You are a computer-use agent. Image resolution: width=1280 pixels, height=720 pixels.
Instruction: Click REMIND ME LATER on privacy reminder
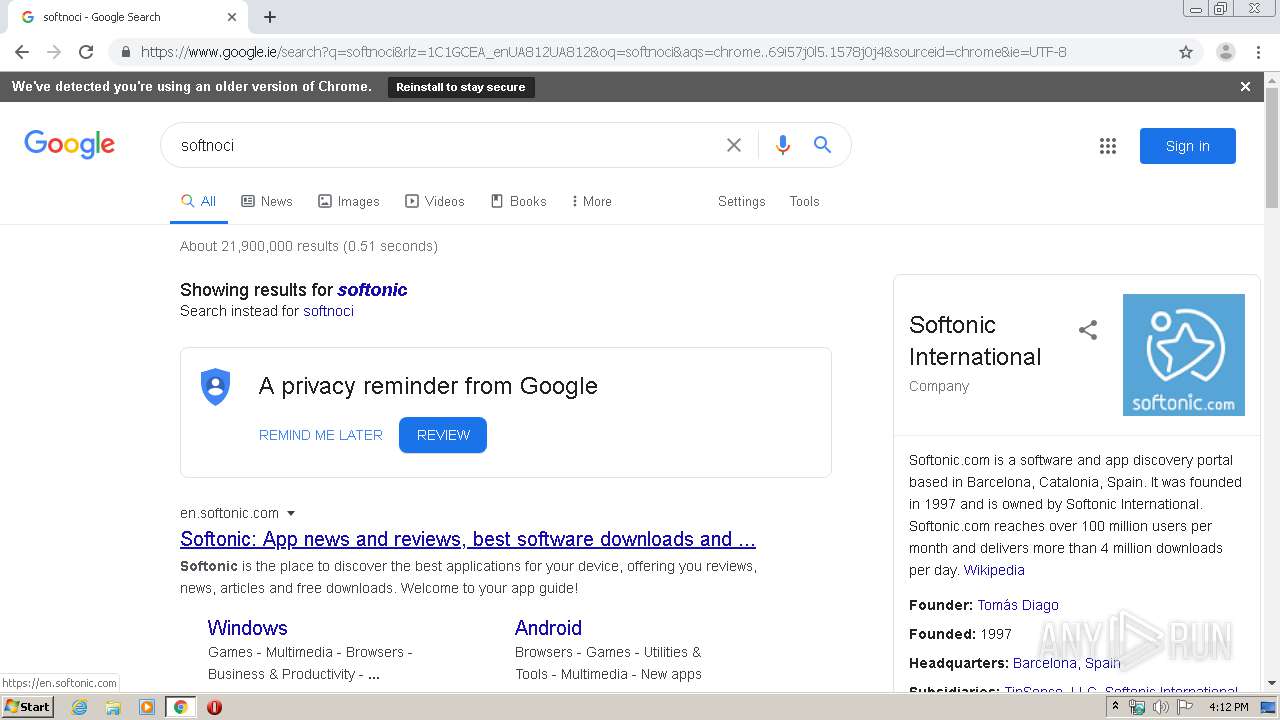321,435
